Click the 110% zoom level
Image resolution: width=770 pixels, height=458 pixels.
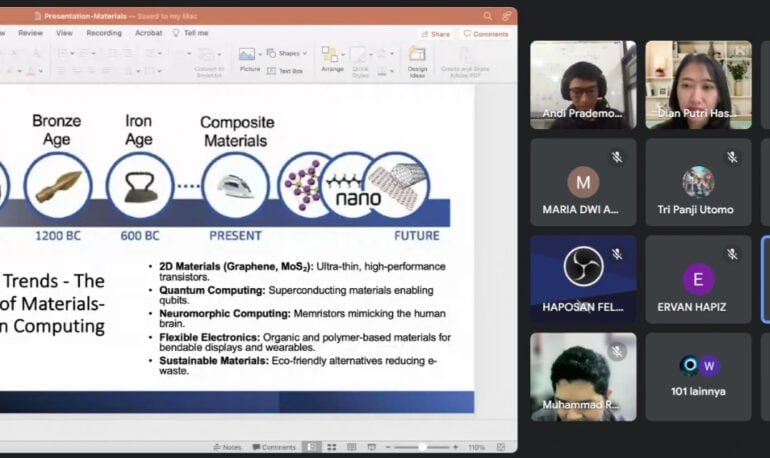[x=477, y=447]
